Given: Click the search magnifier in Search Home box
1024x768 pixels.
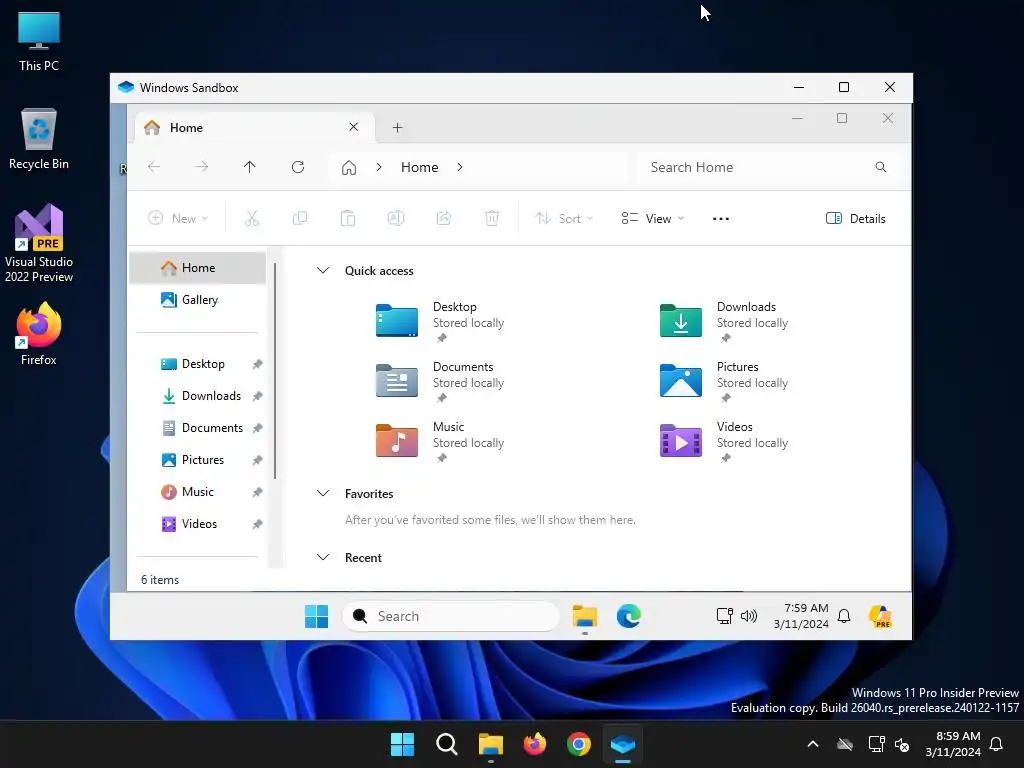Looking at the screenshot, I should click(880, 167).
